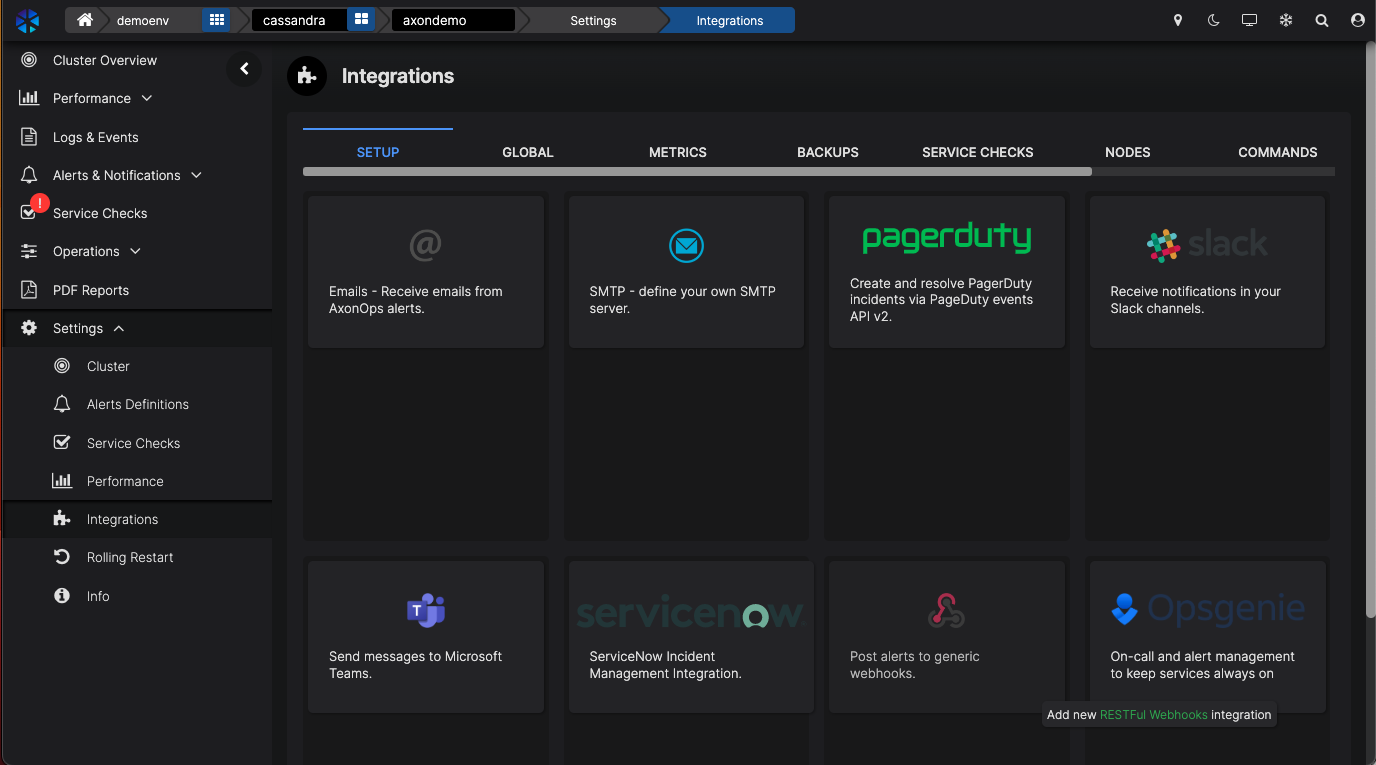This screenshot has width=1376, height=765.
Task: Click the demoenv breadcrumb
Action: click(x=143, y=20)
